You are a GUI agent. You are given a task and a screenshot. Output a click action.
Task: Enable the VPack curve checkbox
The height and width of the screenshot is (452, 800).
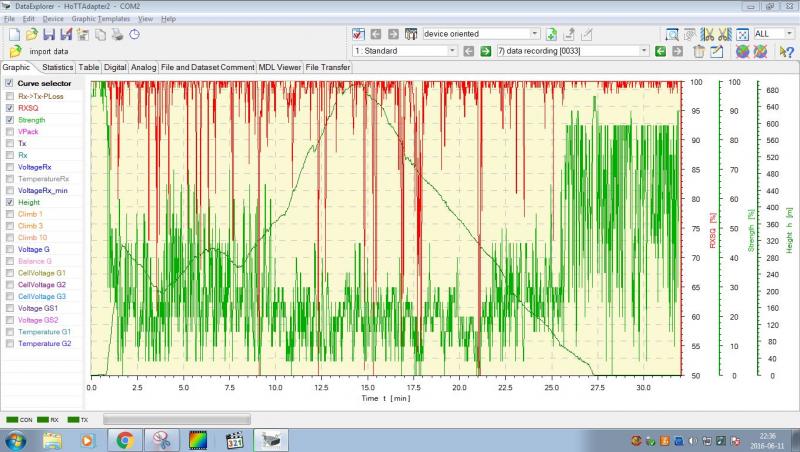click(x=10, y=131)
